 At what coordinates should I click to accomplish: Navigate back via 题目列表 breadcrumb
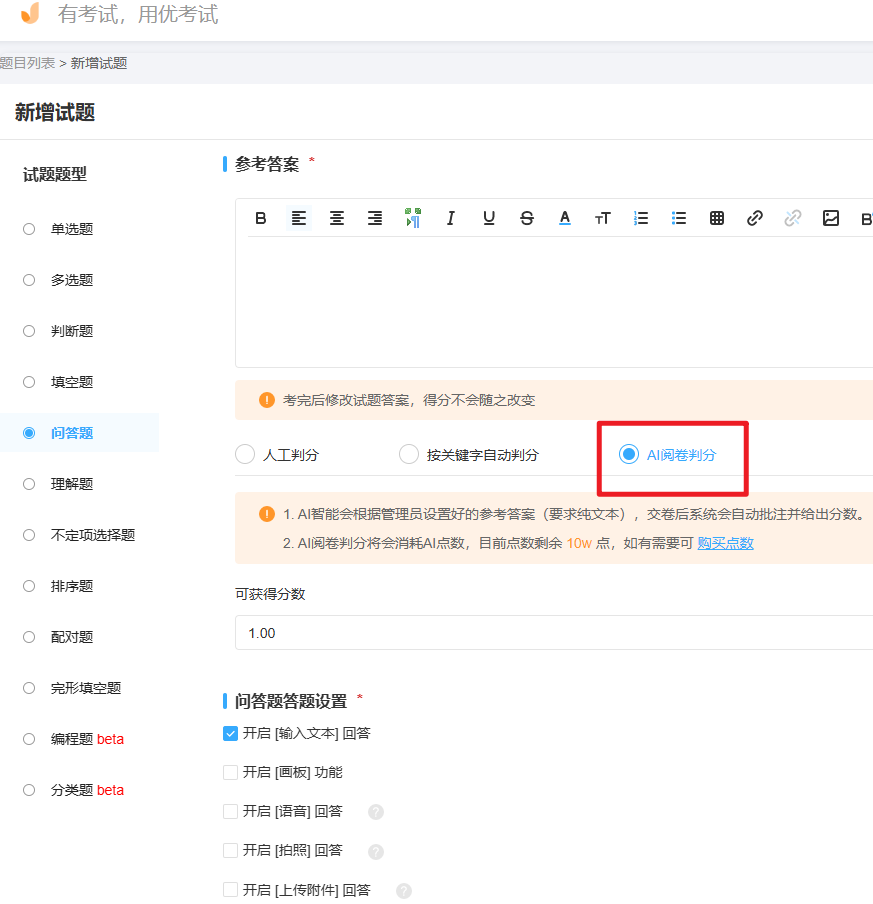click(27, 61)
